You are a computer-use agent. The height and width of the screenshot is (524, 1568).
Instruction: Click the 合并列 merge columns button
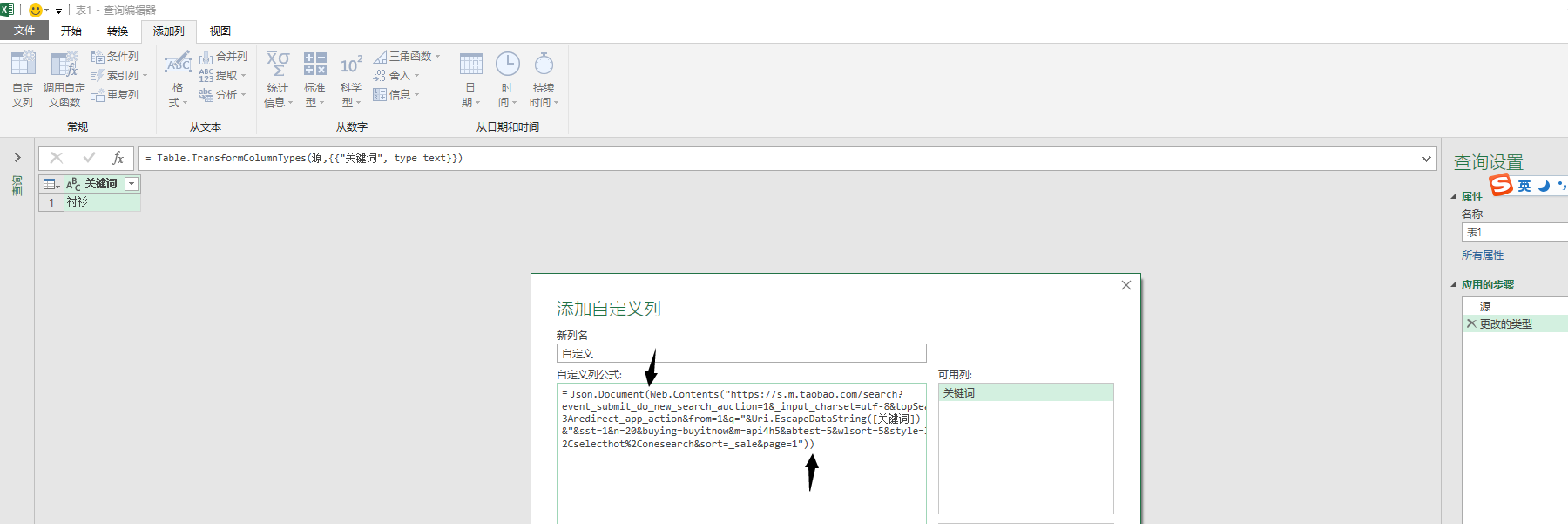pos(223,56)
